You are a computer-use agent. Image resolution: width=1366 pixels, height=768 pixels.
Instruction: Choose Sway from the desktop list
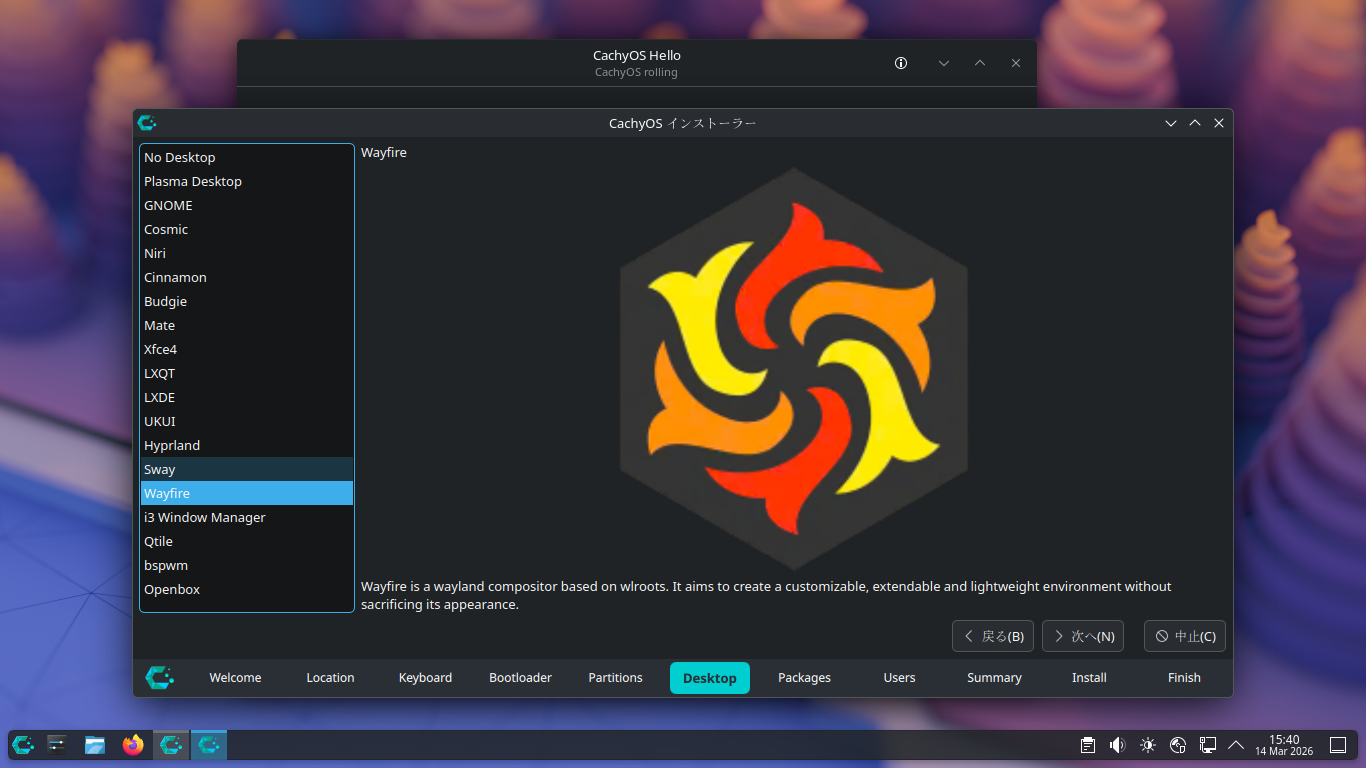[247, 469]
